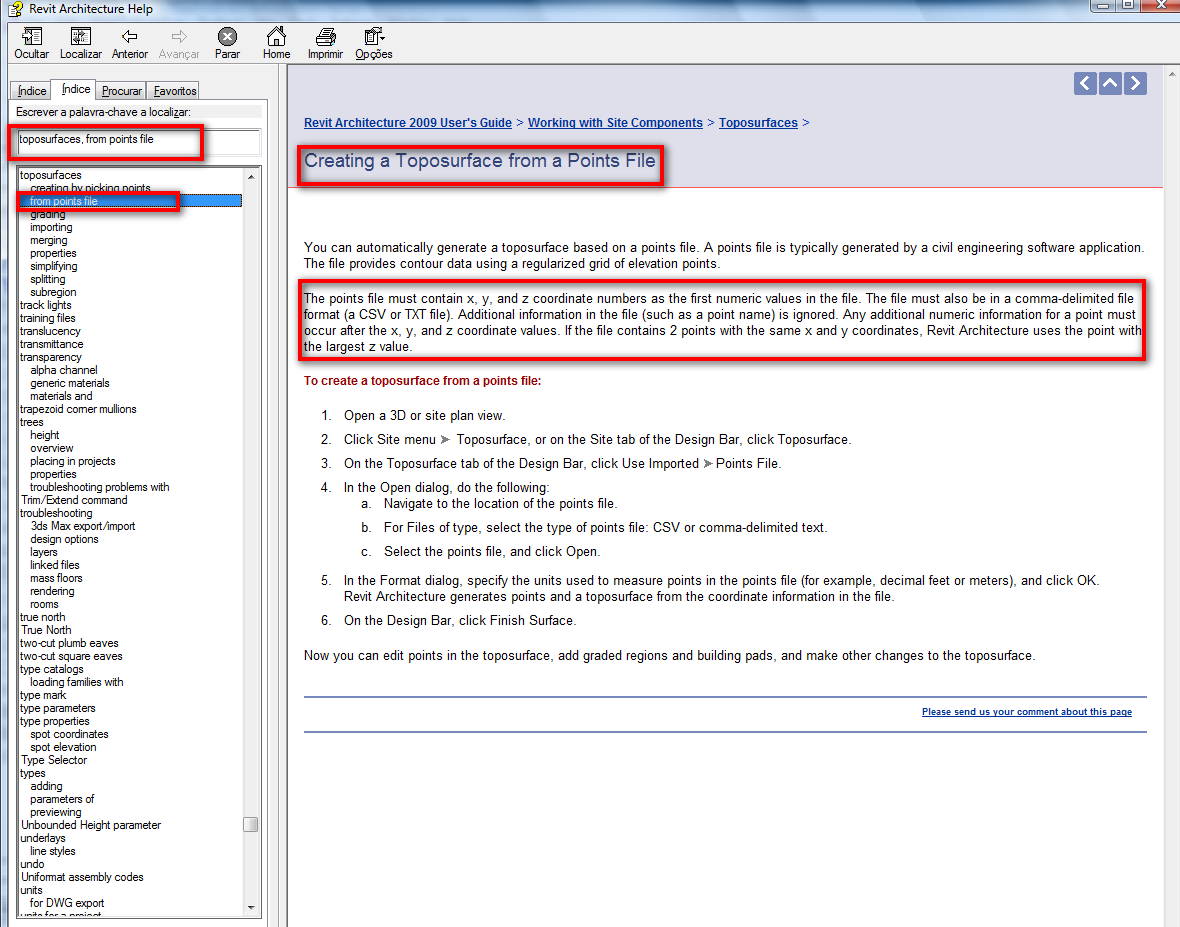
Task: Select 'generic materials' index entry
Action: coord(69,383)
